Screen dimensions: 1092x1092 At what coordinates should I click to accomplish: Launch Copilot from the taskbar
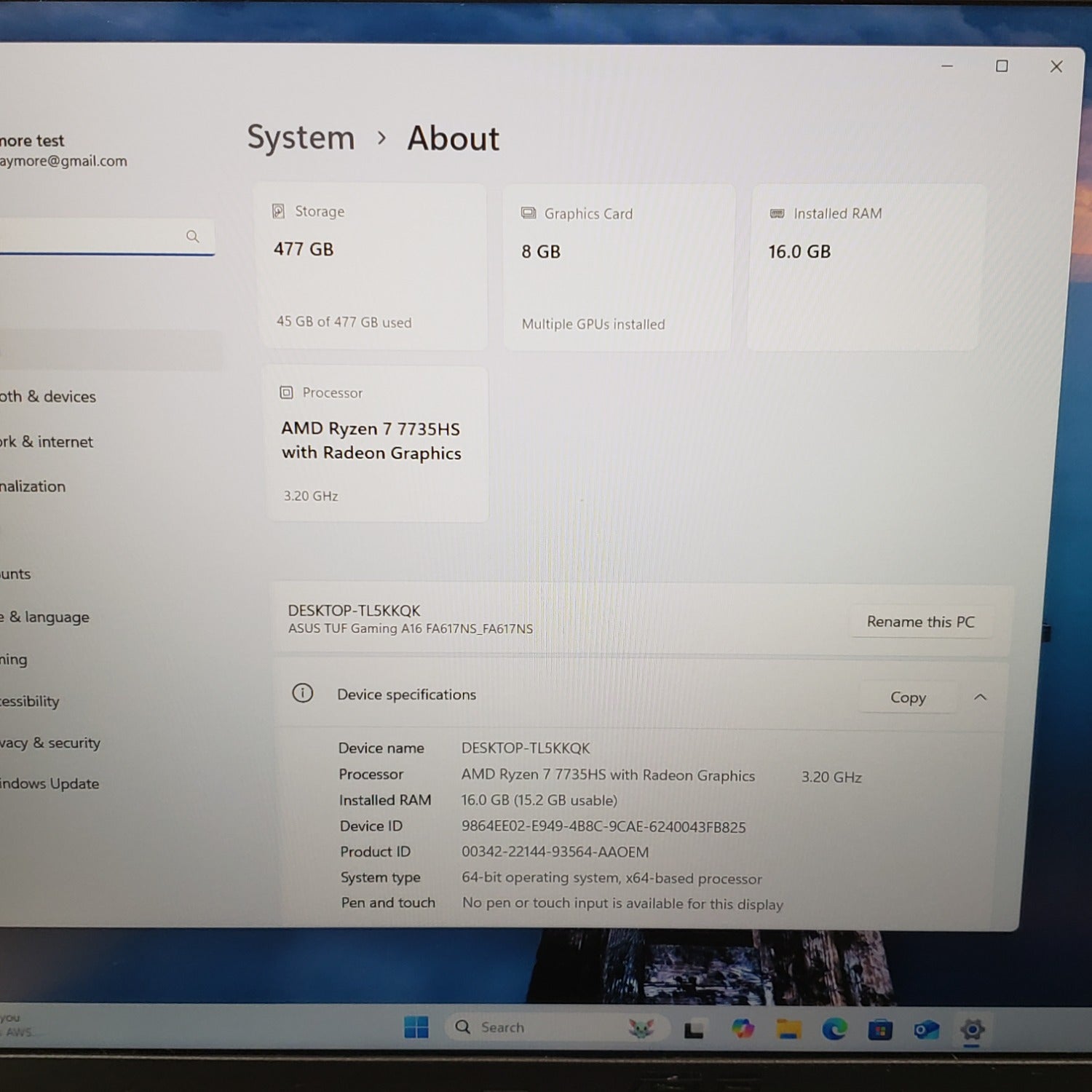coord(743,1029)
